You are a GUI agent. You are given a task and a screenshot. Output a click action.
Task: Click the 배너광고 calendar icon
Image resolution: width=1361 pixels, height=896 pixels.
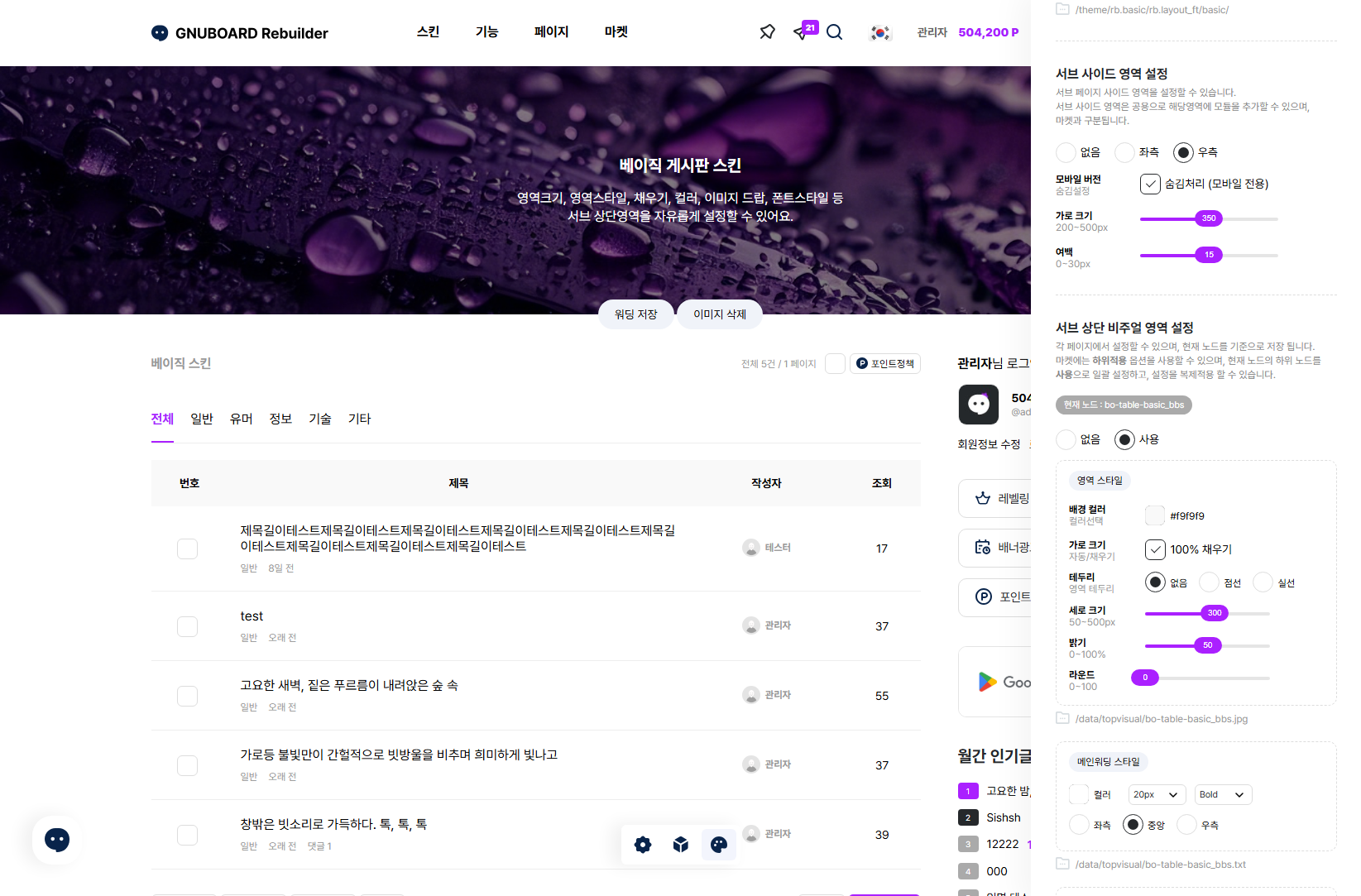(x=983, y=547)
